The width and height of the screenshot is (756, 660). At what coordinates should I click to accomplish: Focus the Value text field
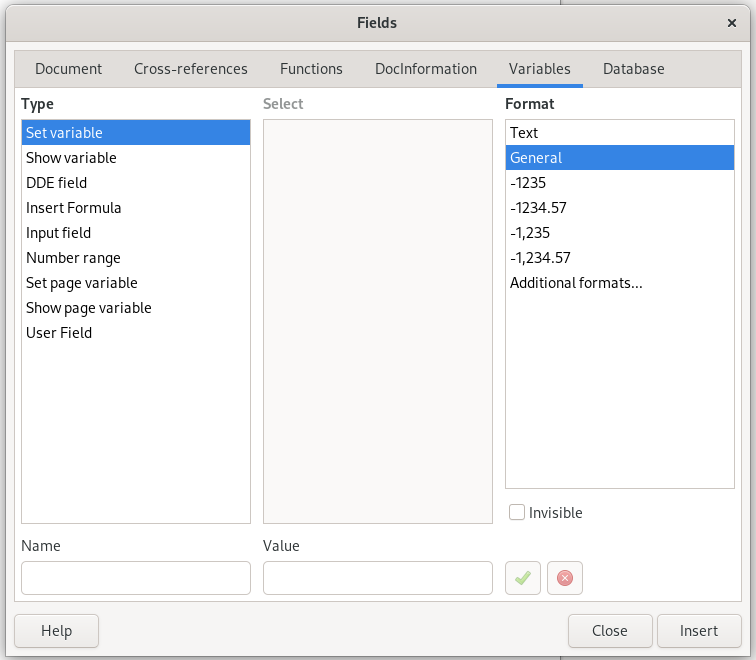pos(377,578)
